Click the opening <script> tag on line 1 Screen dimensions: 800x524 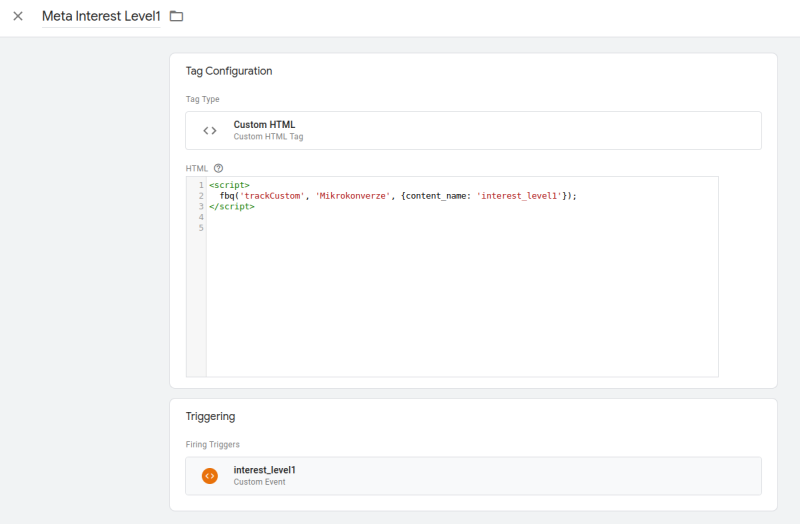tap(229, 185)
